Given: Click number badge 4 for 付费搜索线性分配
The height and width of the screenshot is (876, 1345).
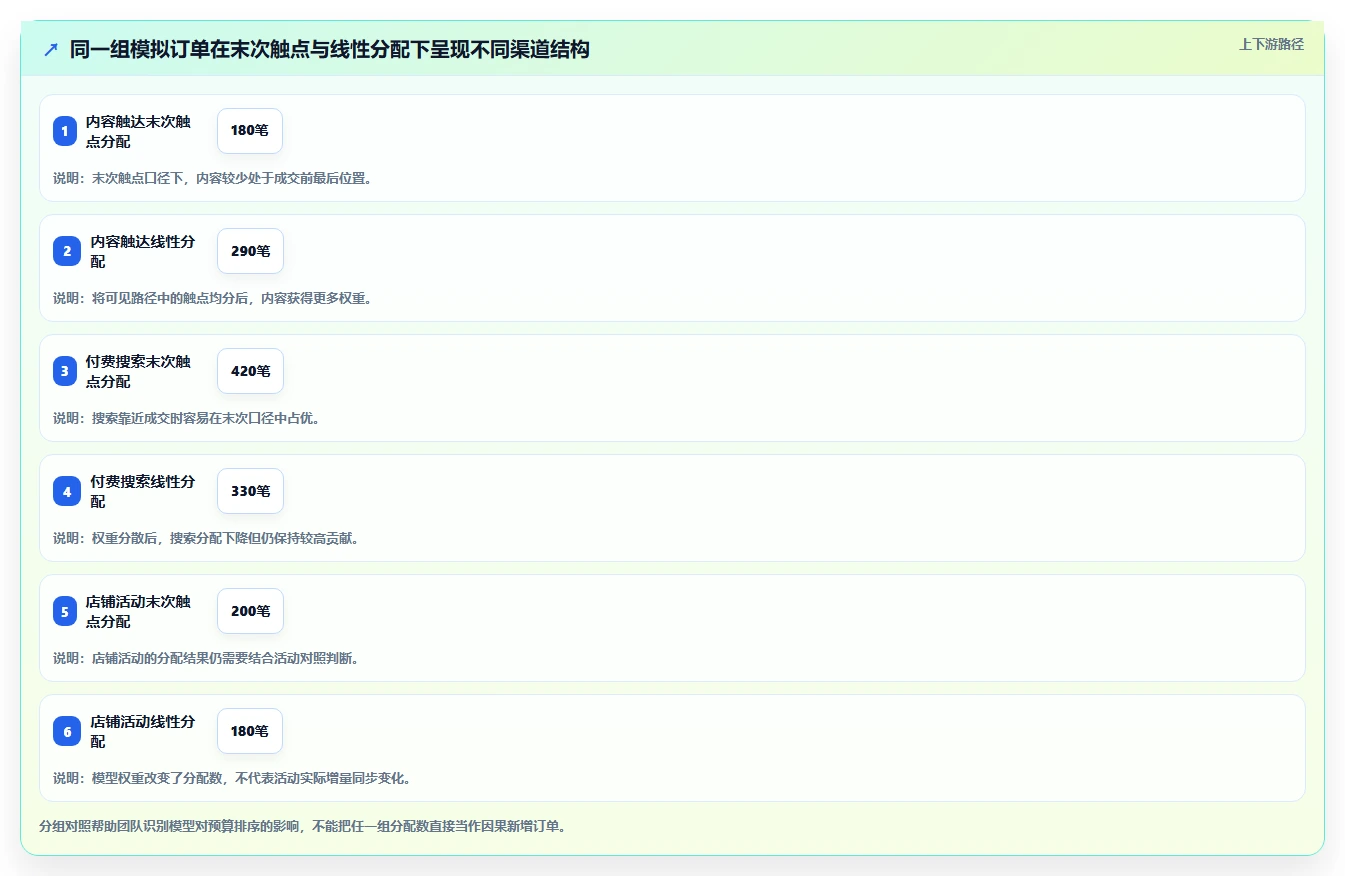Looking at the screenshot, I should [x=67, y=491].
